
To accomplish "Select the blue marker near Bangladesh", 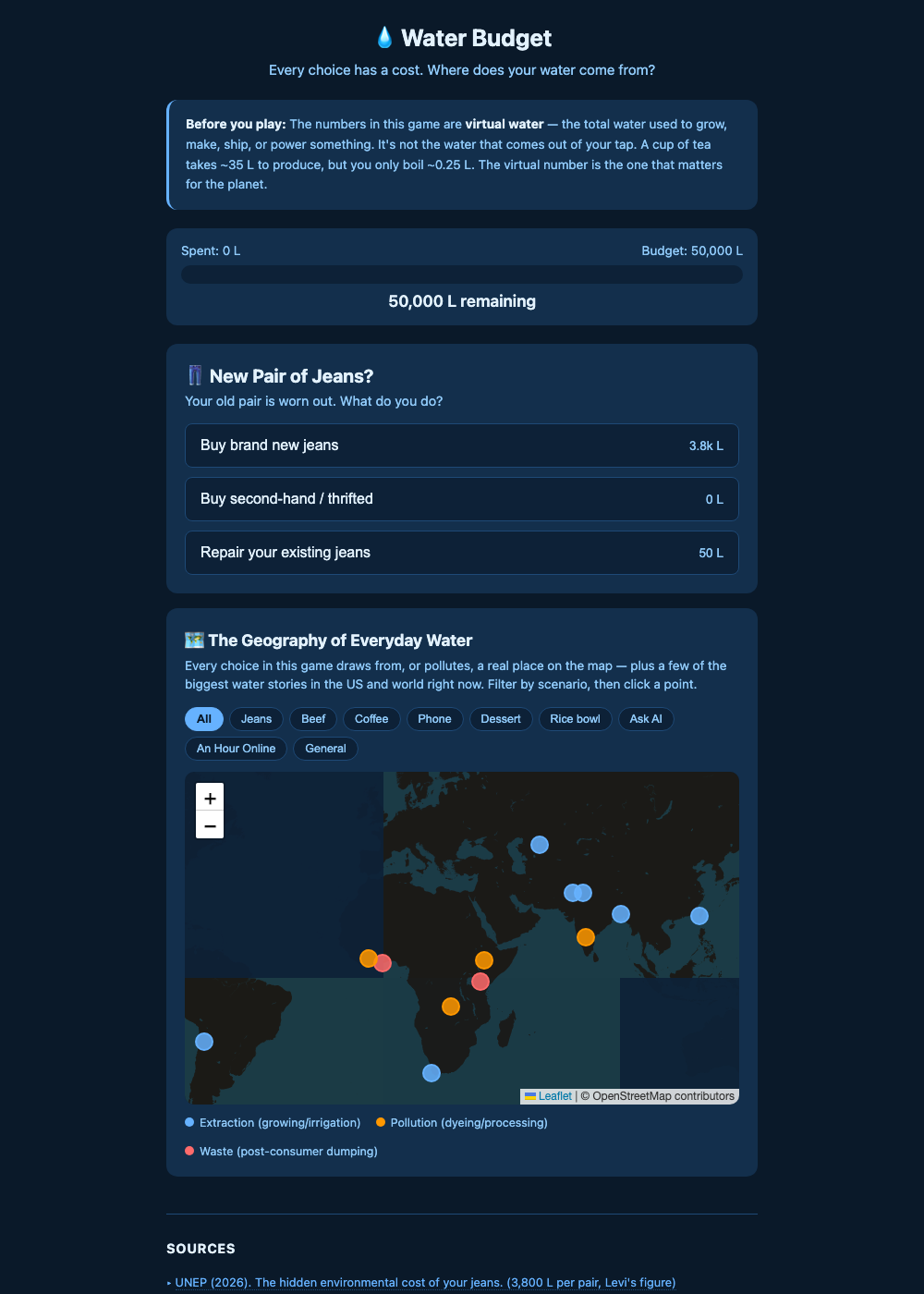I will (x=621, y=914).
